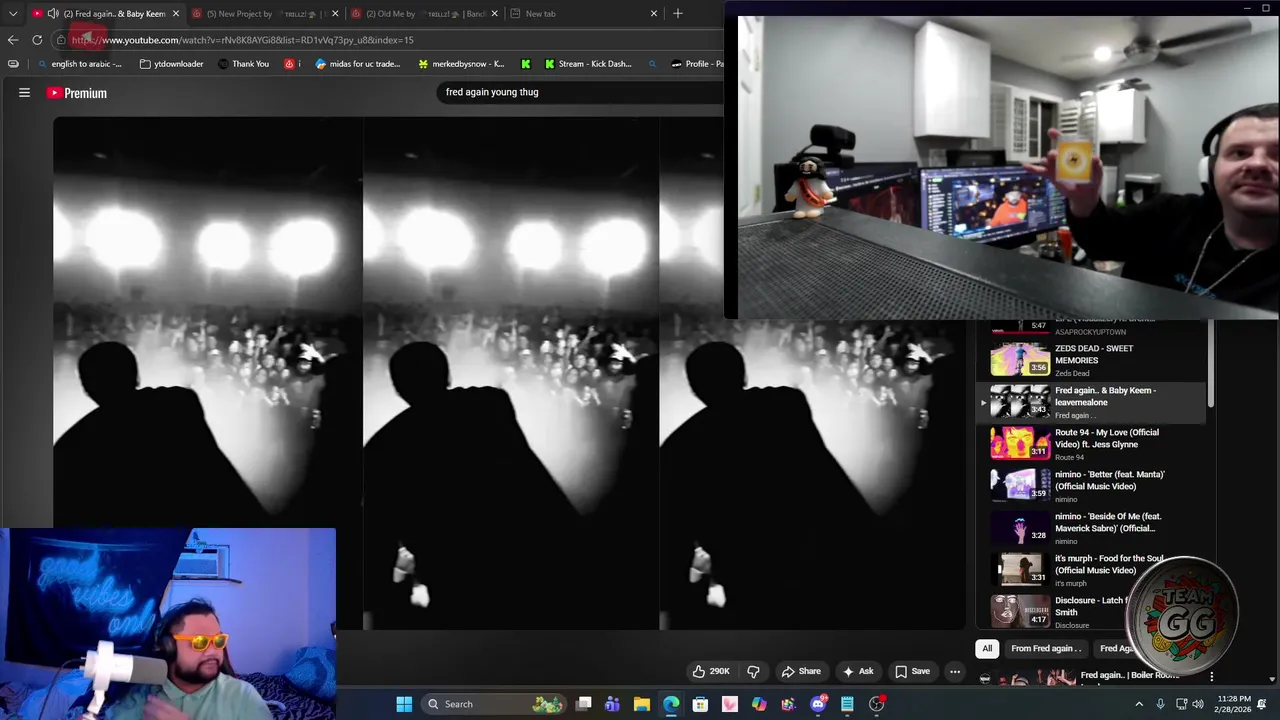
Task: Close the New tab tab
Action: tap(654, 14)
